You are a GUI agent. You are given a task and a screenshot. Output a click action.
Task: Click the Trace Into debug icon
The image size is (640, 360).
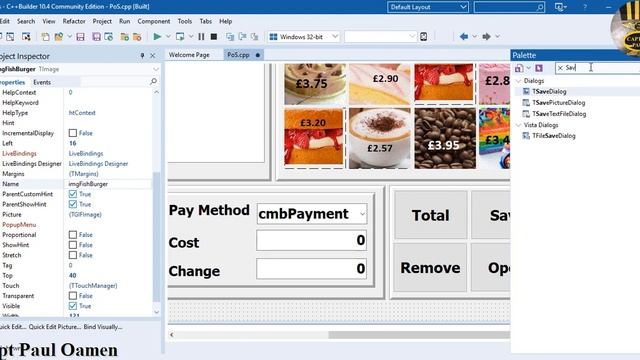230,37
